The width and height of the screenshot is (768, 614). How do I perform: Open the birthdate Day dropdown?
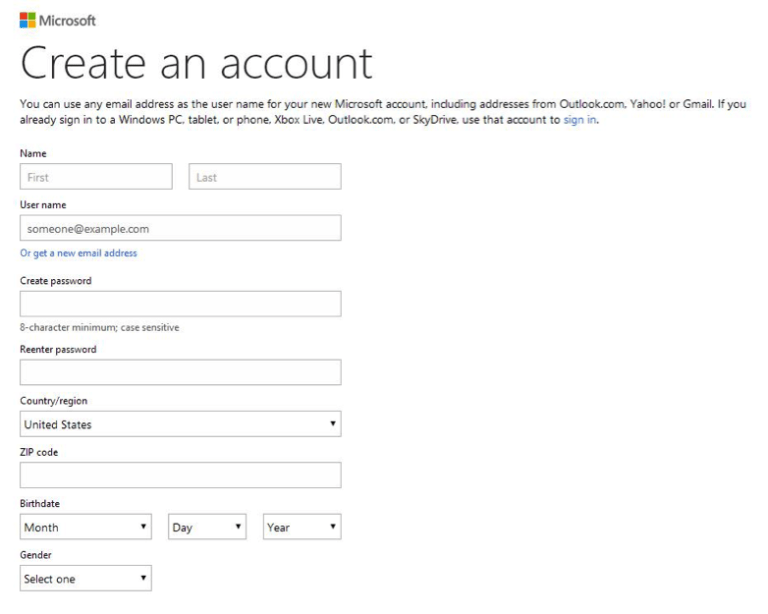pyautogui.click(x=207, y=527)
